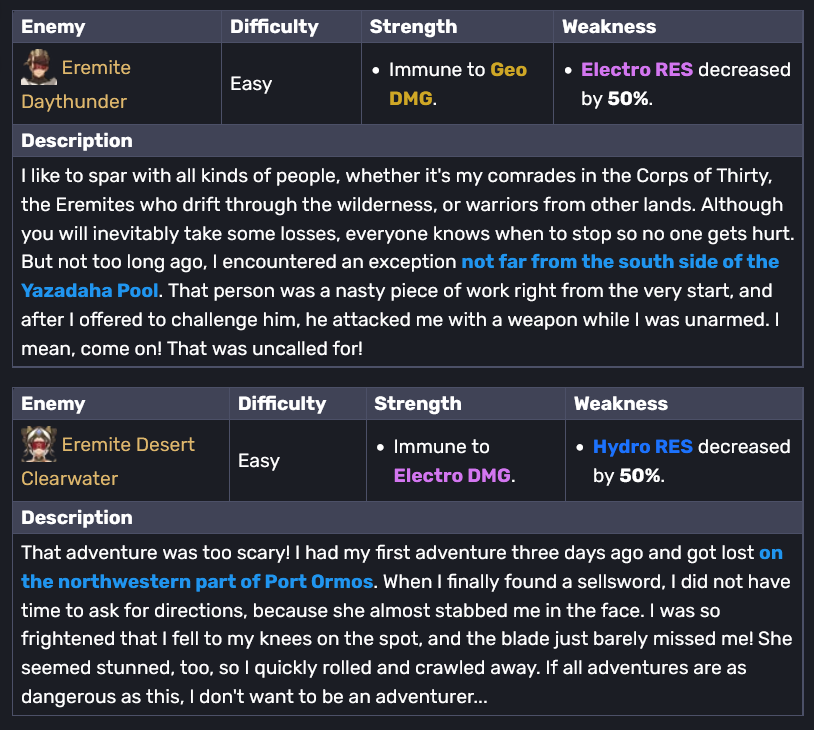Click the Easy difficulty cell for Eremite Daythunder
Screen dimensions: 814x730
click(x=252, y=84)
